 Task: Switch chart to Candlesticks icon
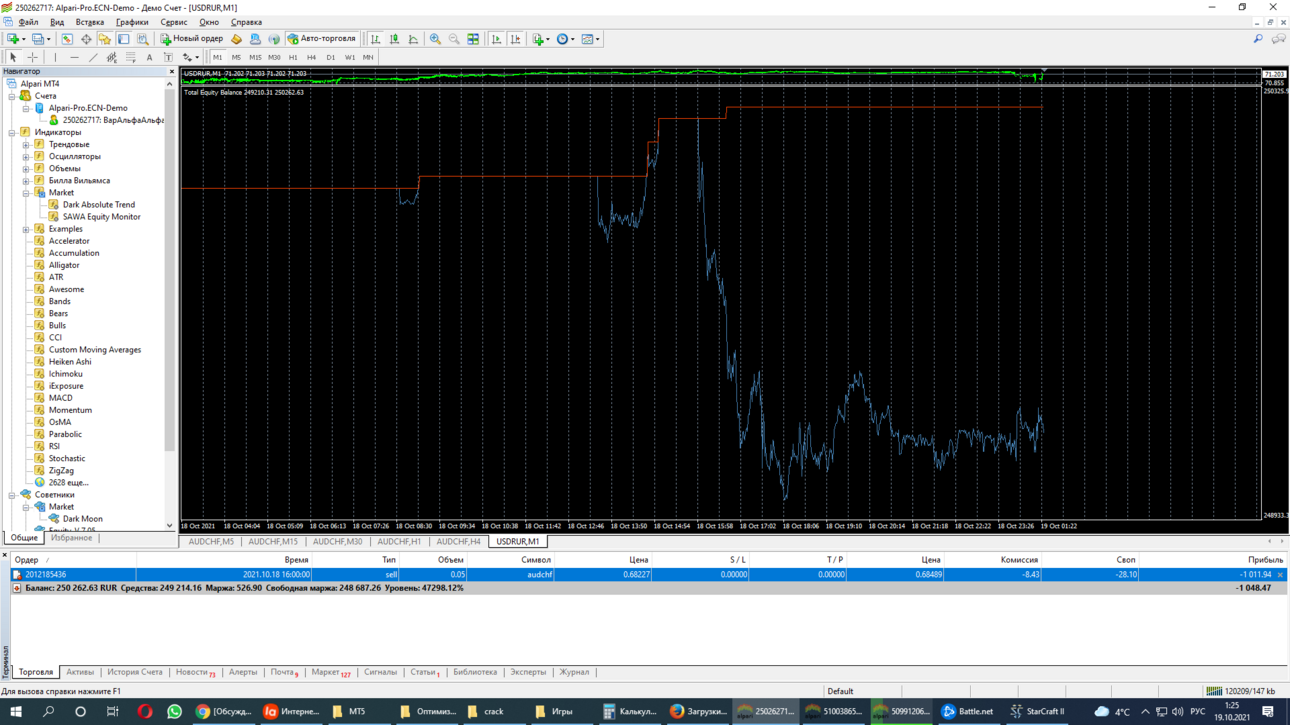pos(394,39)
